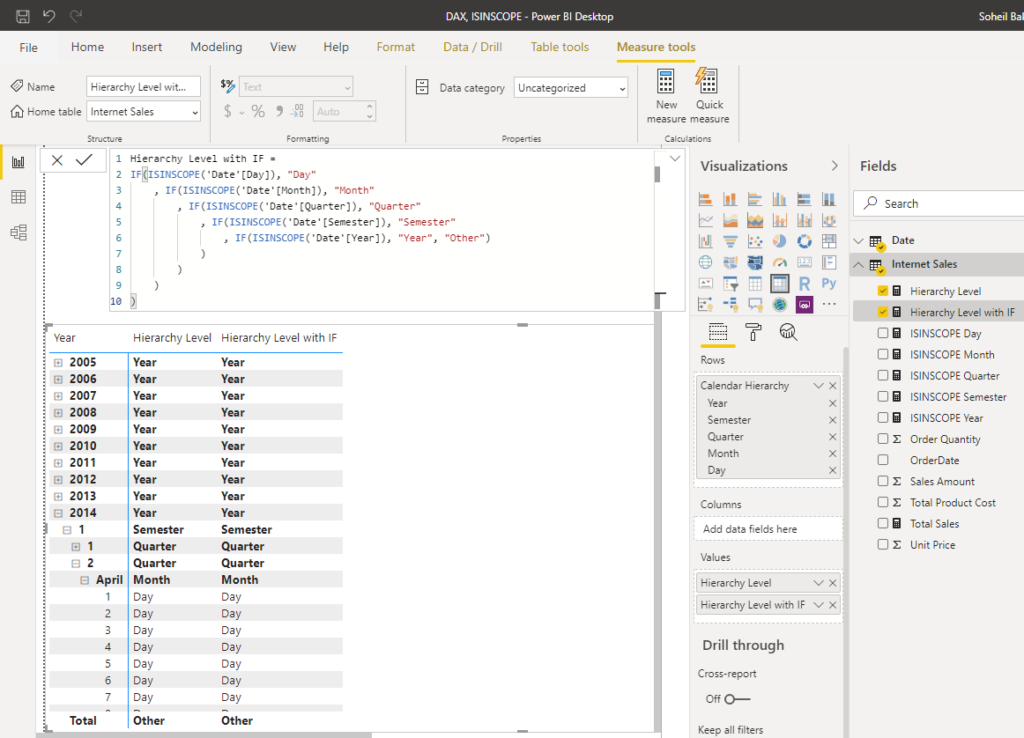Open the Format ribbon tab
Viewport: 1024px width, 738px height.
(395, 47)
